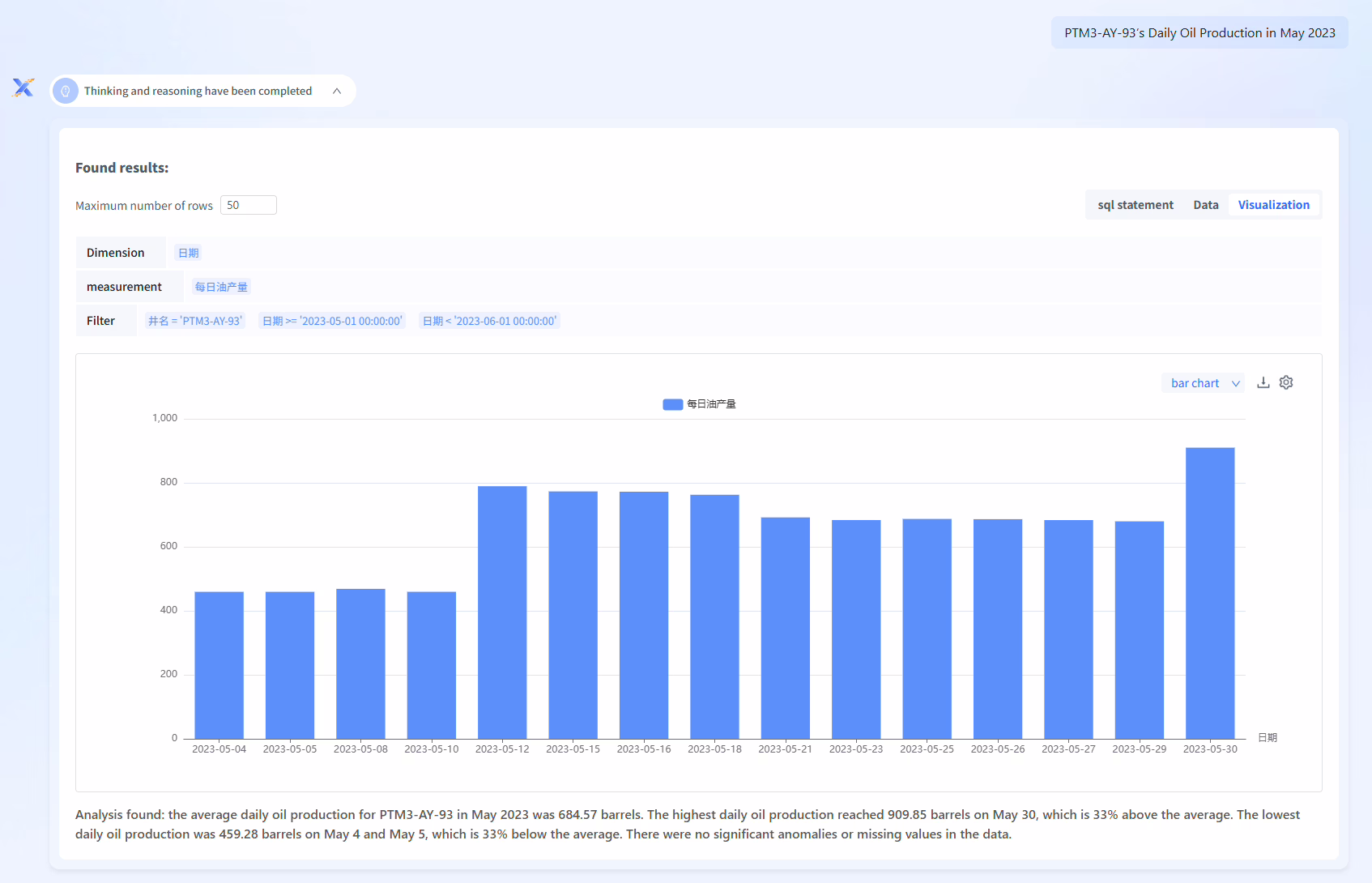Select the Visualization tab

coord(1273,205)
